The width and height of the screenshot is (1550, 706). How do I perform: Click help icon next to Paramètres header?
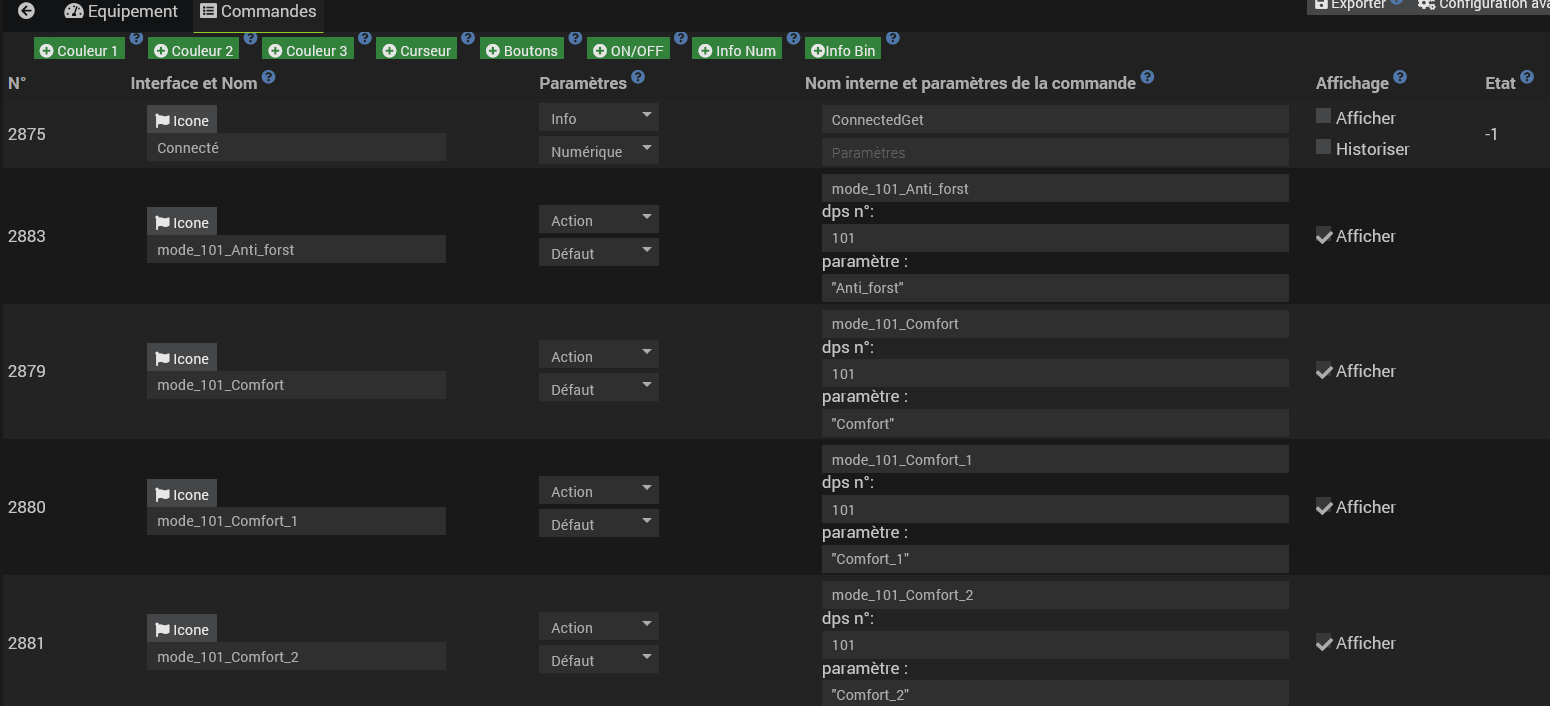click(x=638, y=77)
